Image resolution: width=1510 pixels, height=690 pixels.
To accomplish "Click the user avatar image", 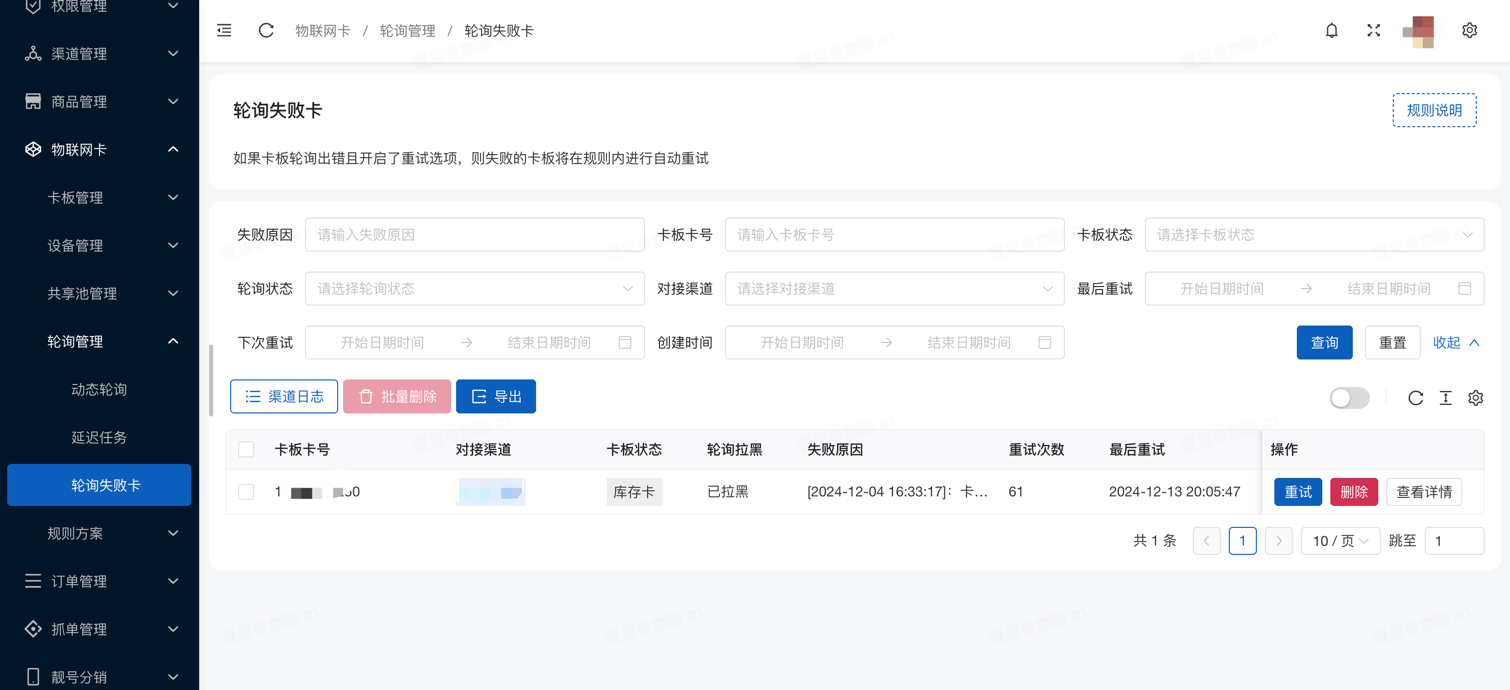I will tap(1418, 31).
